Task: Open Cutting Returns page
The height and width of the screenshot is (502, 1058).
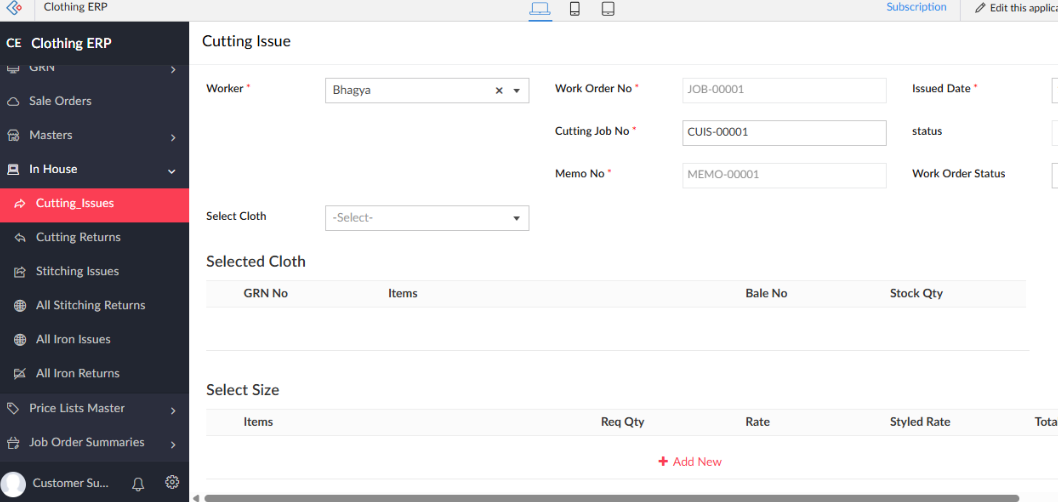Action: [x=78, y=238]
